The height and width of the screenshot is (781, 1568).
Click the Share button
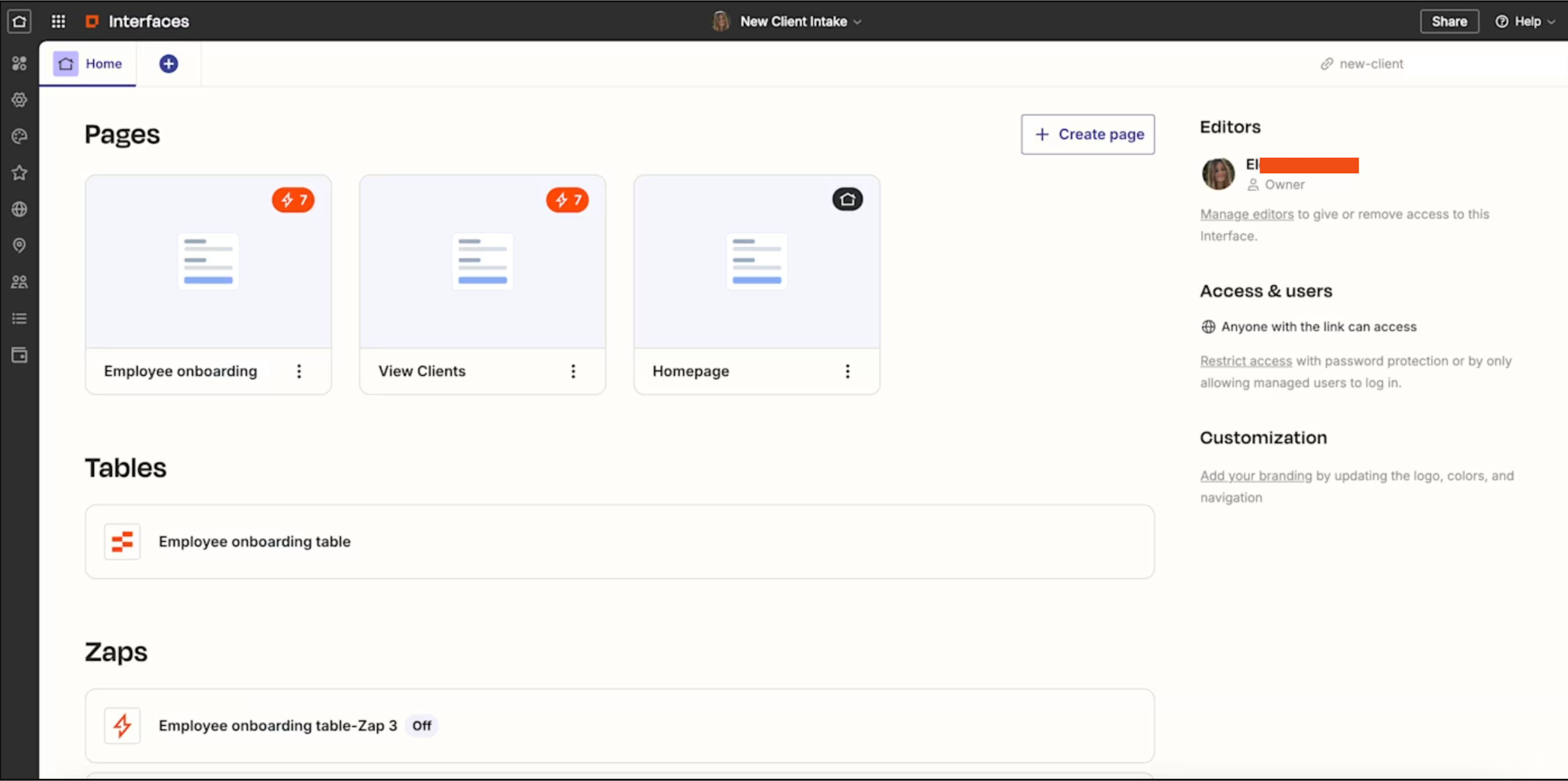tap(1449, 22)
